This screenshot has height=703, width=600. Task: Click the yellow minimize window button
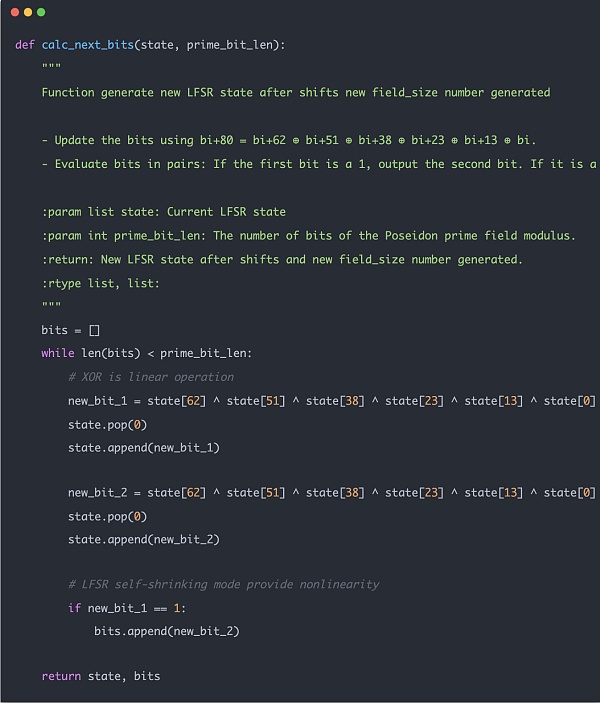click(x=28, y=12)
